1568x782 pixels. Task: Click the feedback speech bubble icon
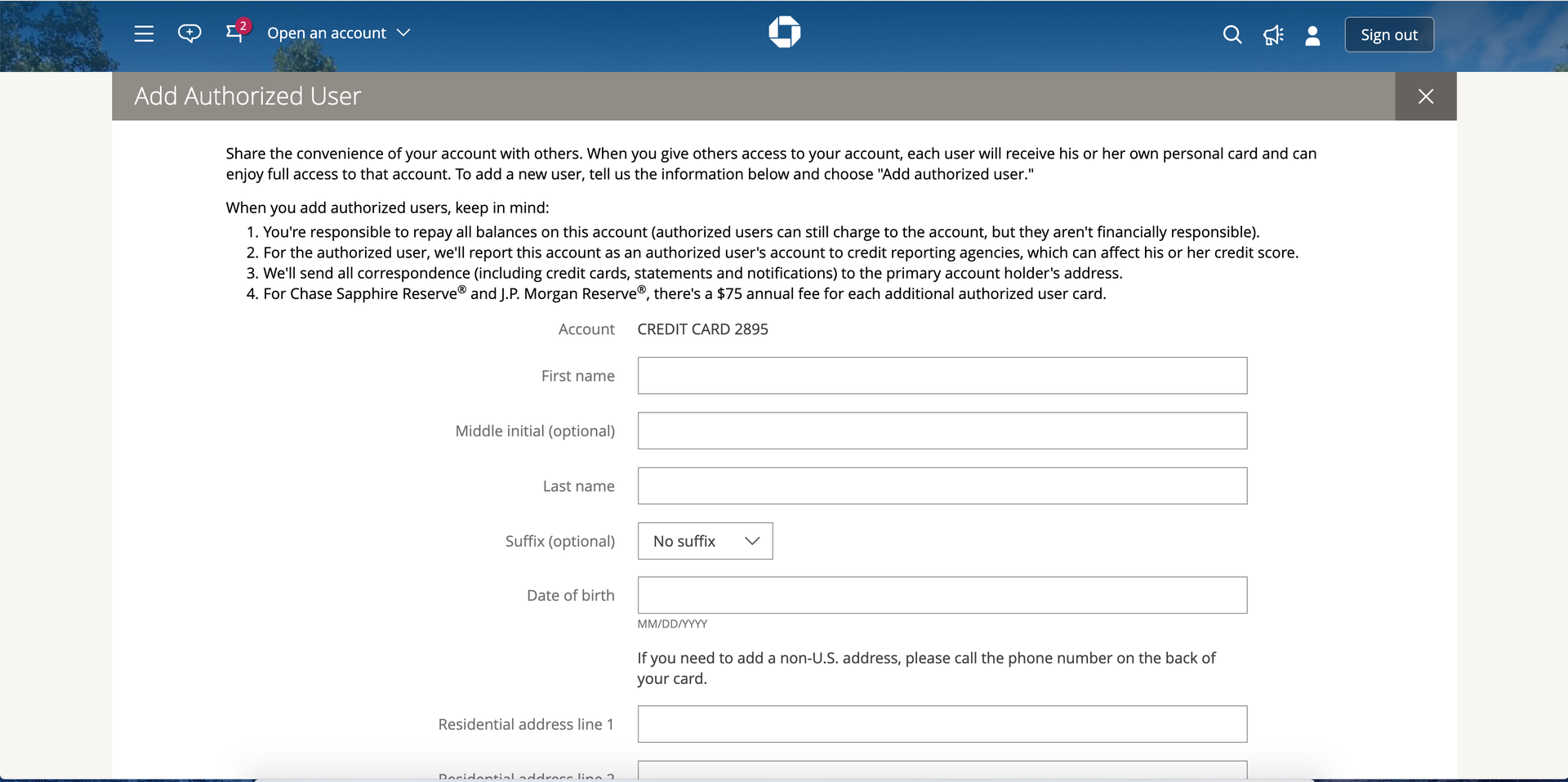click(189, 33)
